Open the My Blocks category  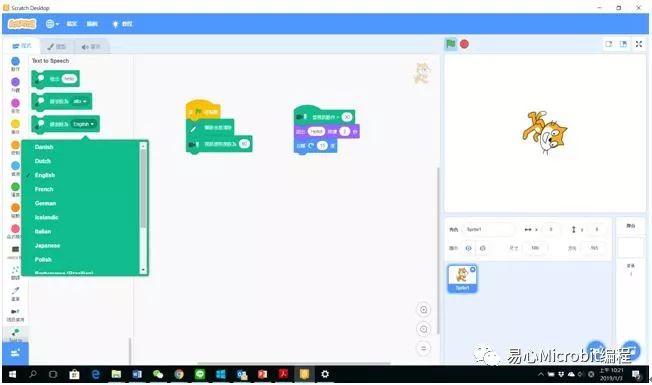point(15,231)
